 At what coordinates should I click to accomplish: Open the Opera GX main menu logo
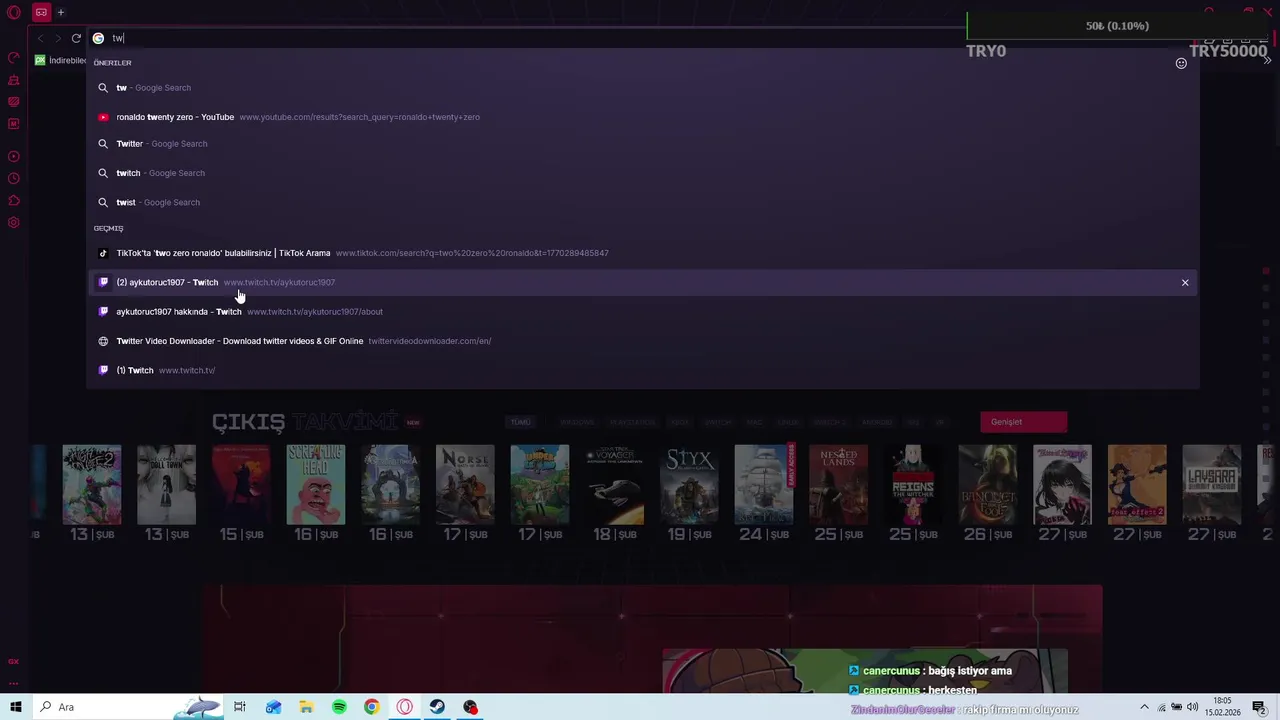click(x=14, y=12)
